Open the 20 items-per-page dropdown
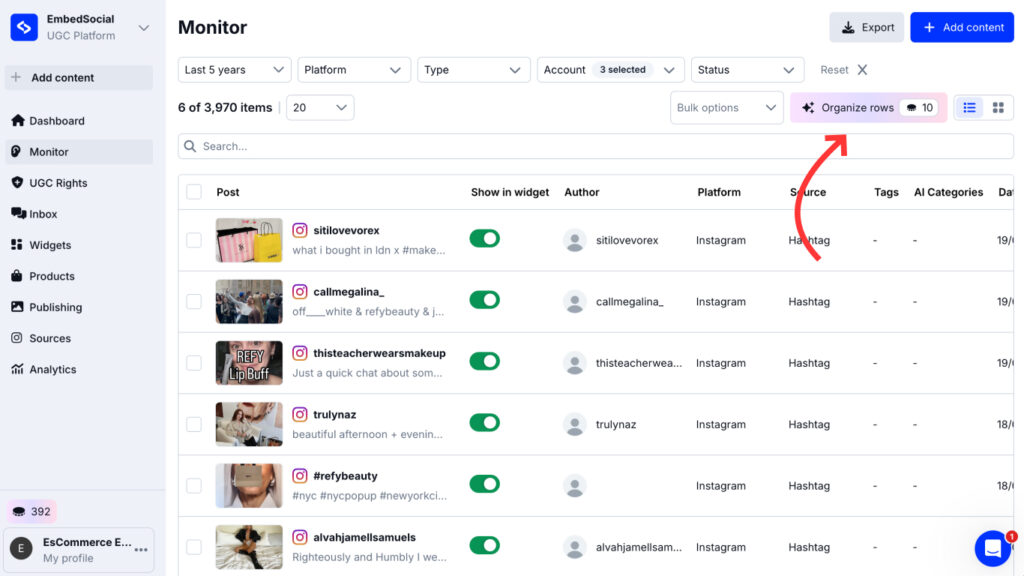Image resolution: width=1024 pixels, height=576 pixels. pos(320,108)
